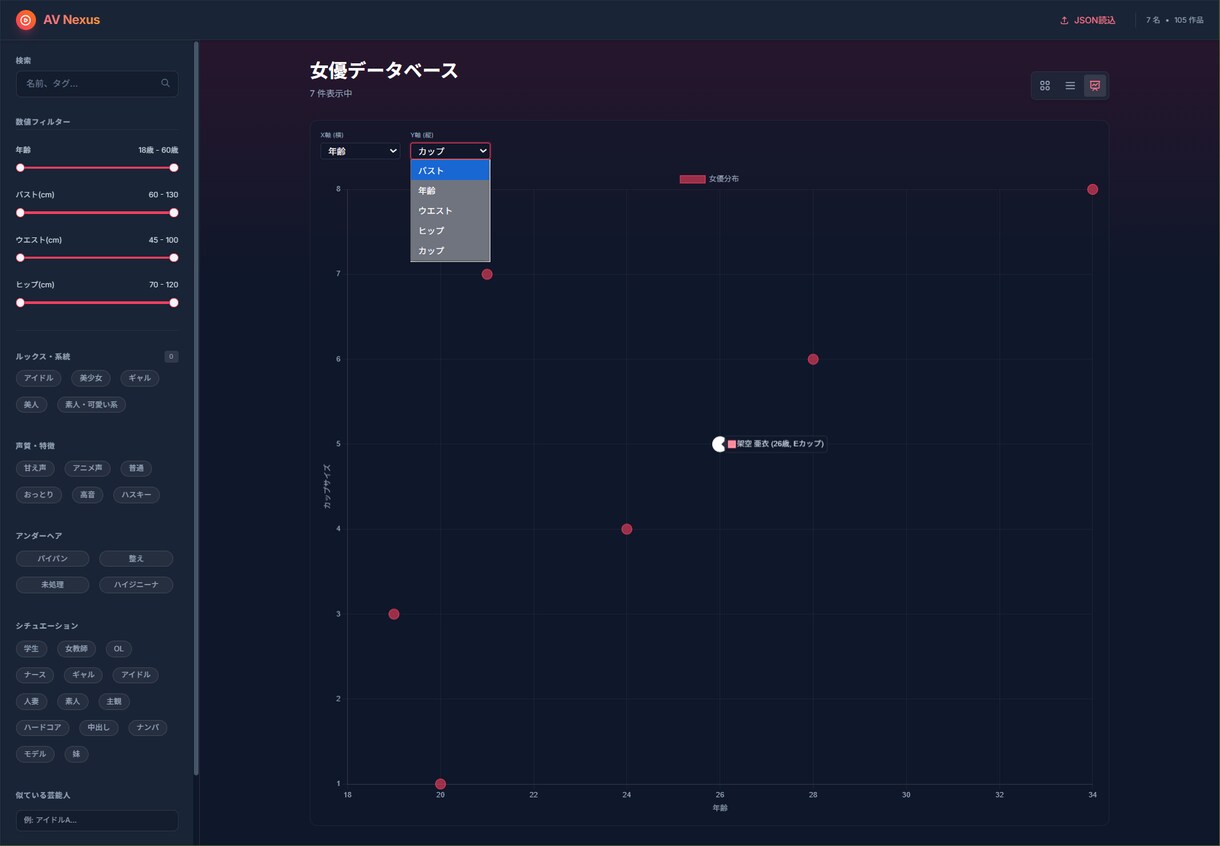The width and height of the screenshot is (1220, 846).
Task: Enable the 素人・可愛い系 tag filter
Action: click(x=91, y=404)
